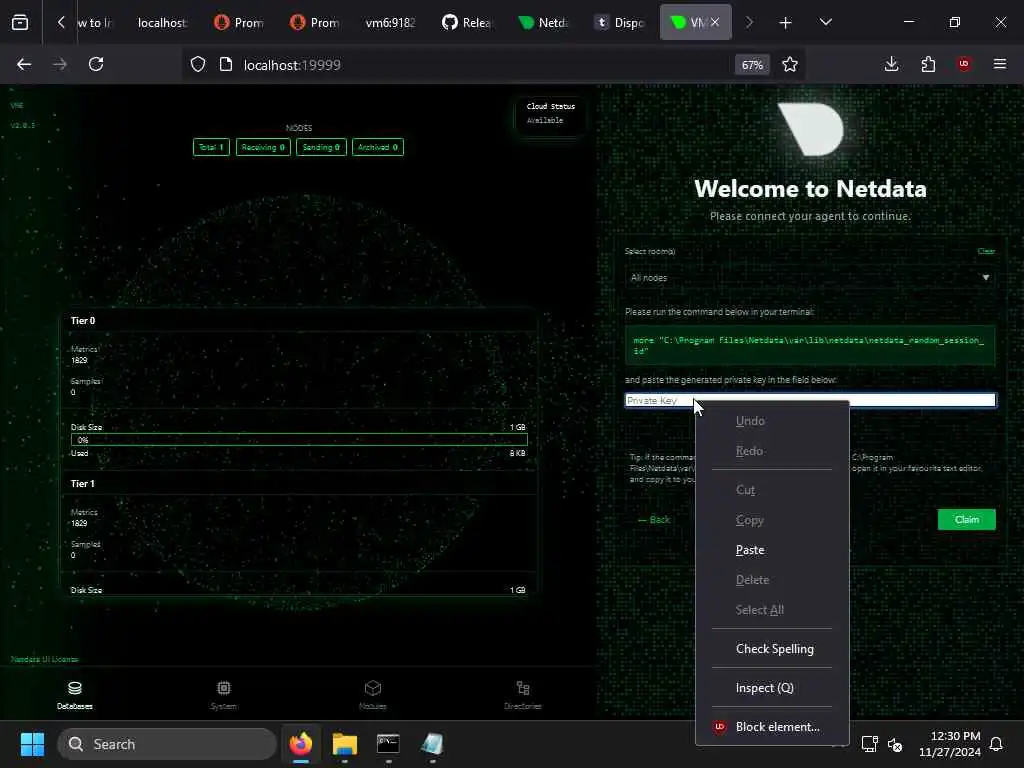Close the active VM tab
1024x768 pixels.
coord(715,22)
